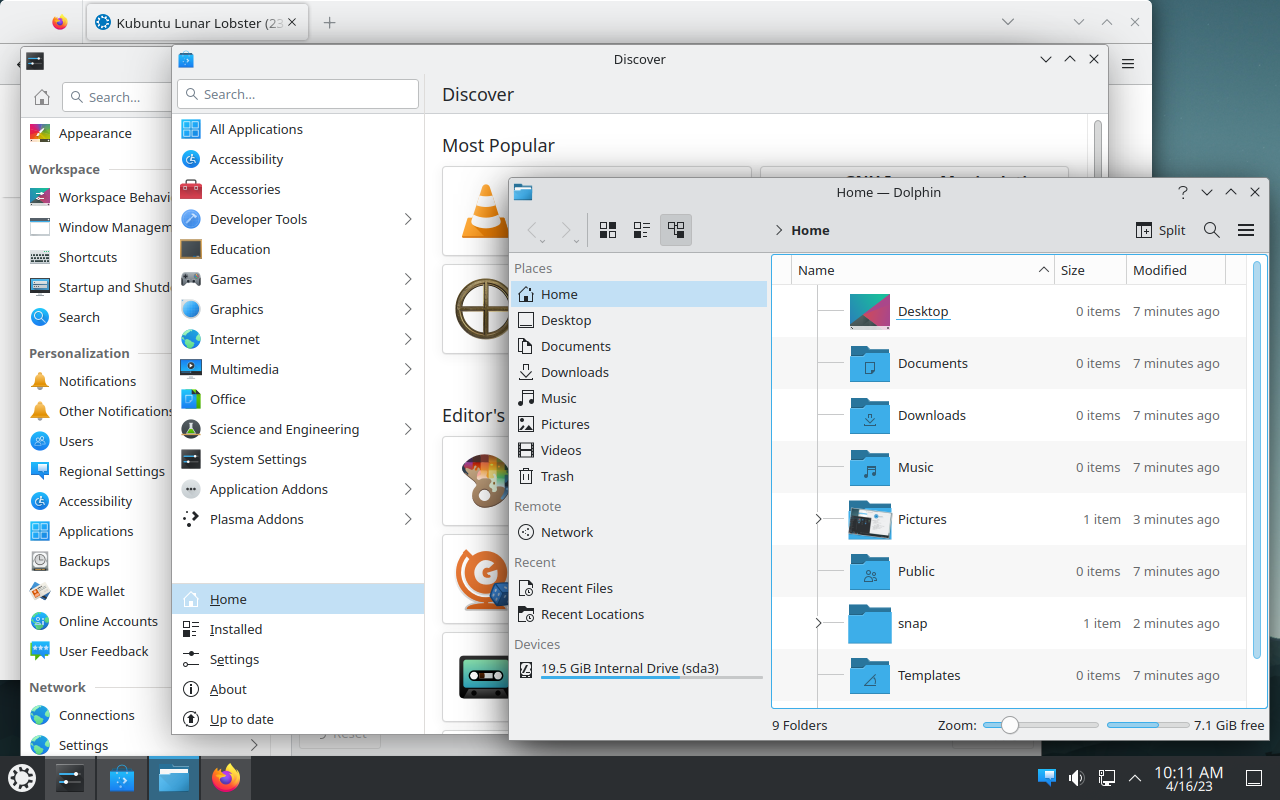Expand Graphics category arrow in Discover
The height and width of the screenshot is (800, 1280).
408,309
